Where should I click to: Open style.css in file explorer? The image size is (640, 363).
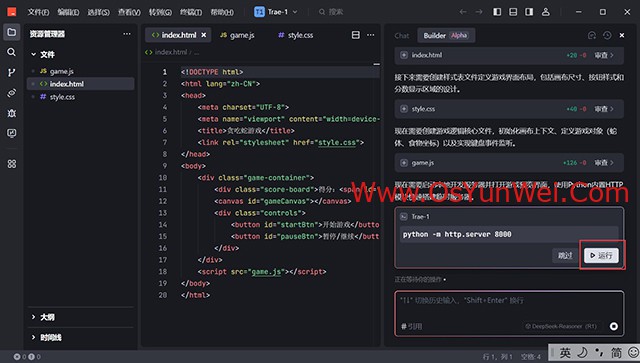(x=81, y=97)
